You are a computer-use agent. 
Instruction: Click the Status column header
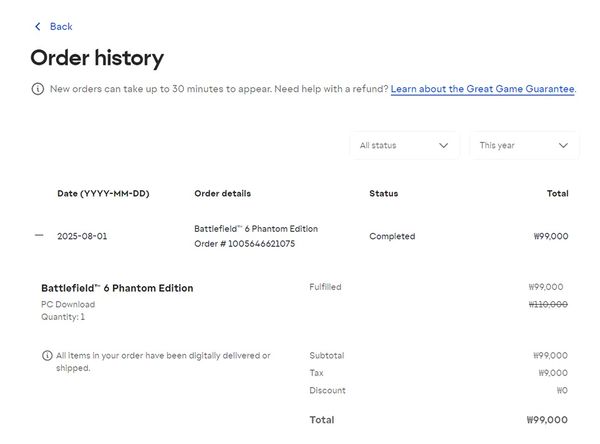pos(383,193)
